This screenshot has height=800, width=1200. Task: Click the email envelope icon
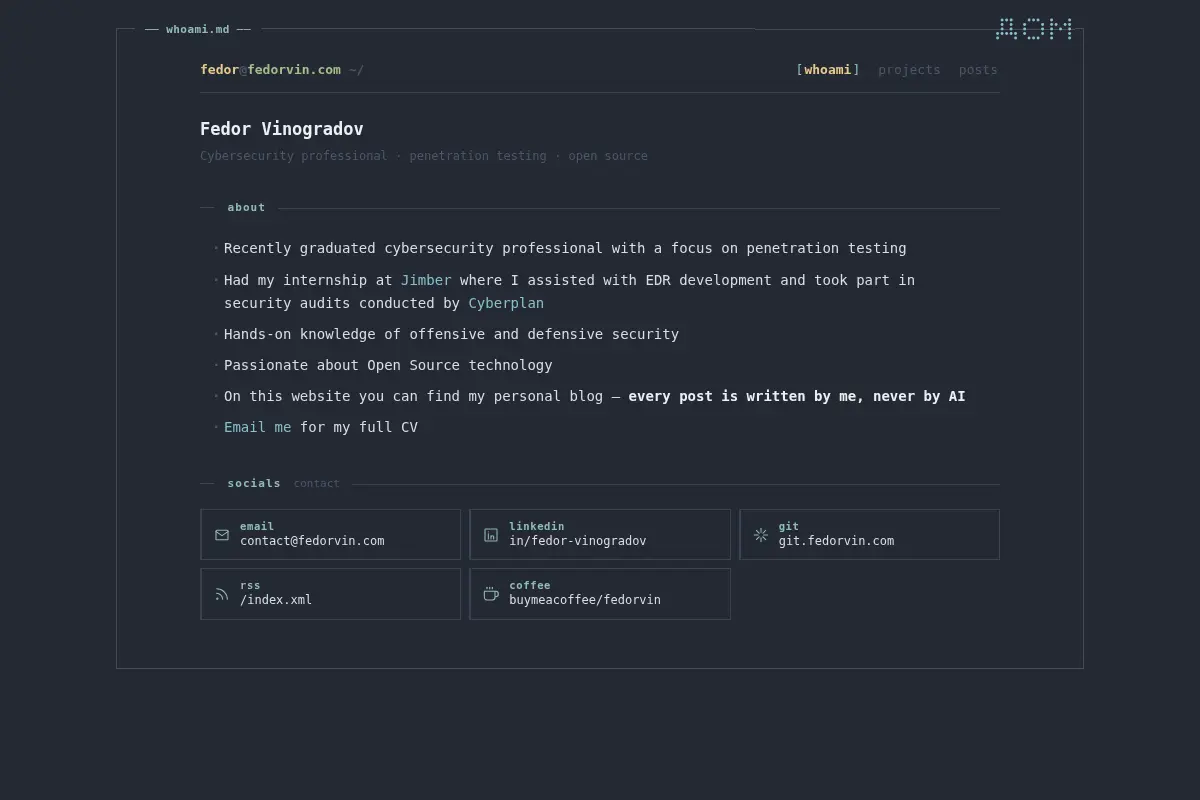tap(222, 535)
